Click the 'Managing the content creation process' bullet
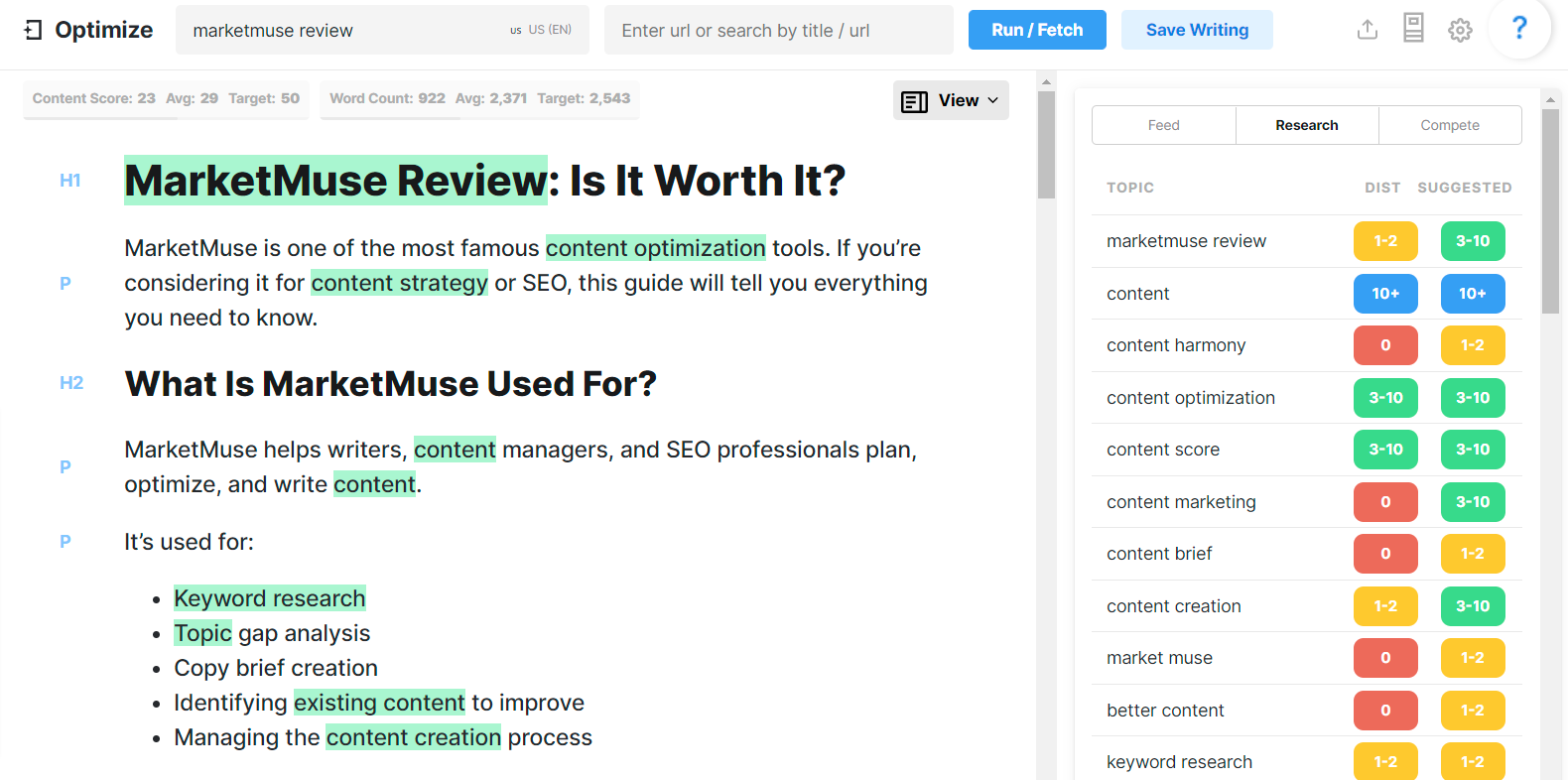 pyautogui.click(x=383, y=737)
